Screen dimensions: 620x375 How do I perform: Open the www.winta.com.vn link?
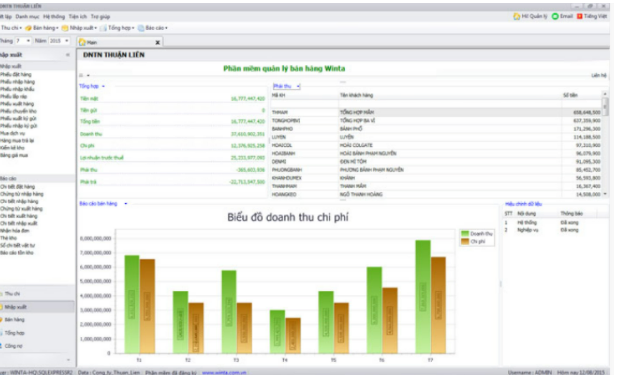pos(224,372)
